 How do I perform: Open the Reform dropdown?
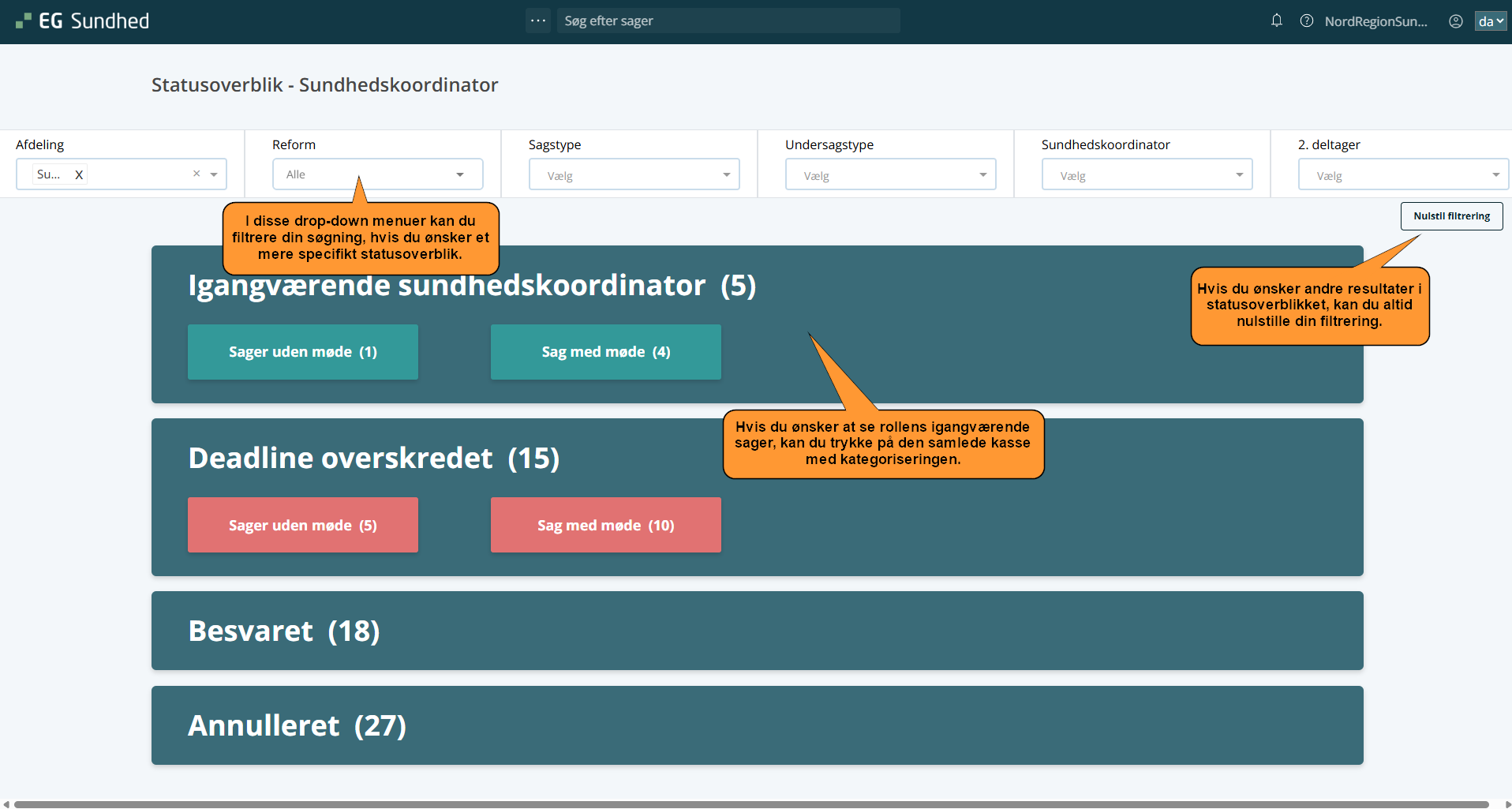(377, 174)
